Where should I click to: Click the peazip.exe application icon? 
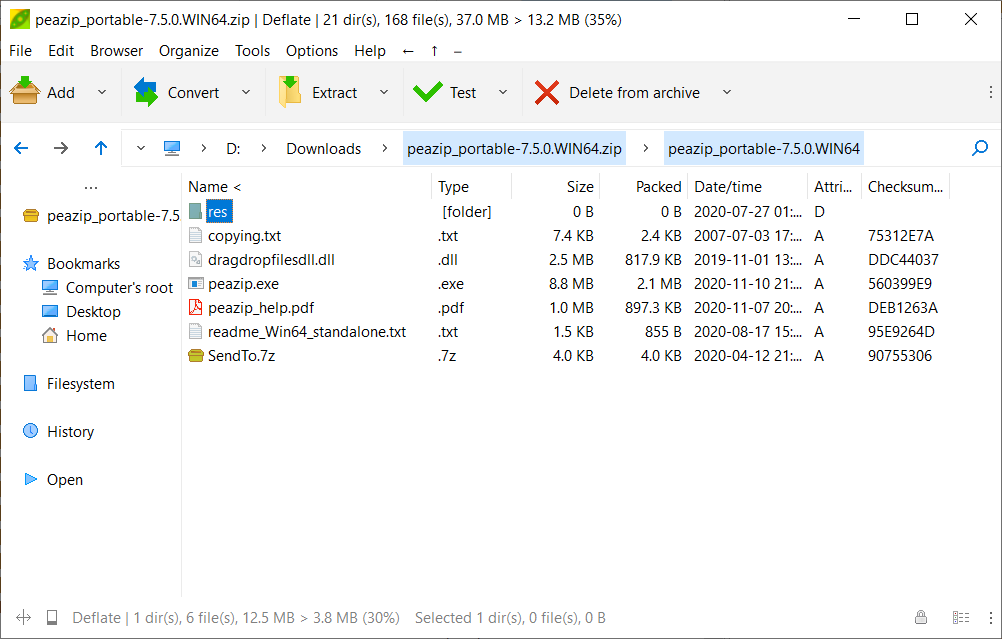coord(196,283)
